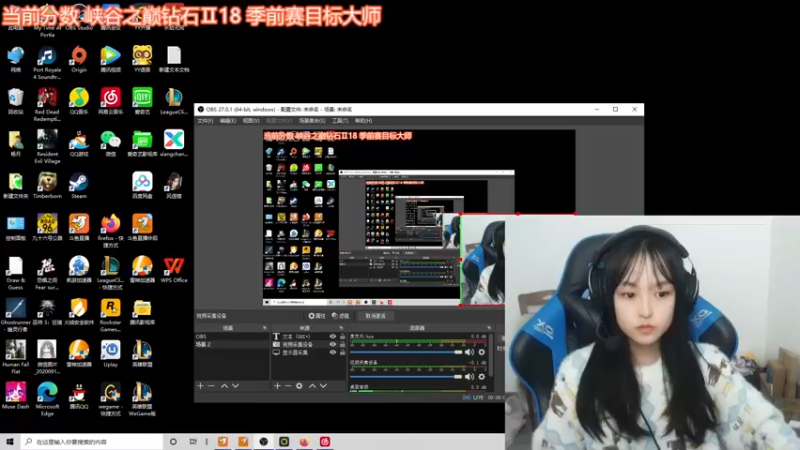This screenshot has width=800, height=450.
Task: Open the File menu in OBS
Action: (x=205, y=121)
